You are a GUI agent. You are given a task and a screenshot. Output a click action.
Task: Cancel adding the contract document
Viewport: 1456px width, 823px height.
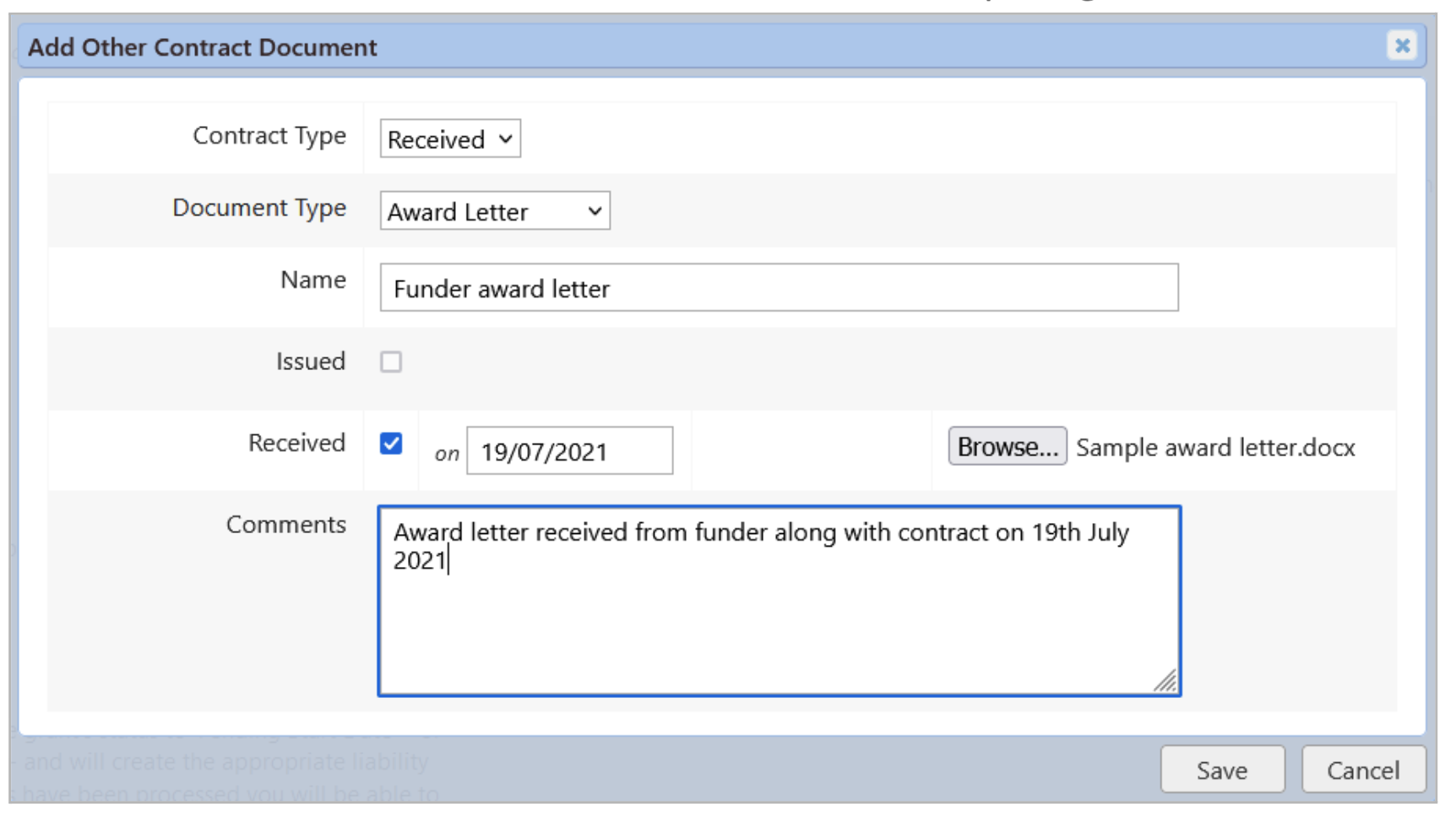1362,770
